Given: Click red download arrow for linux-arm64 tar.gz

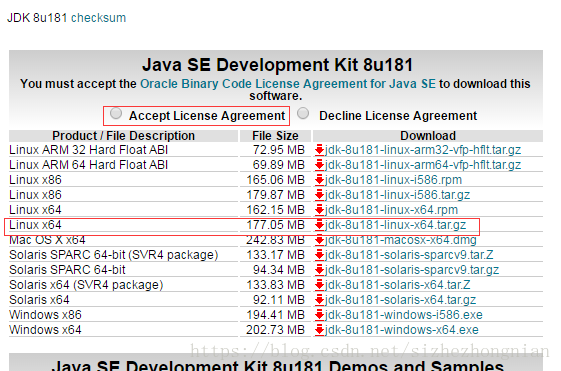Looking at the screenshot, I should pyautogui.click(x=319, y=165).
